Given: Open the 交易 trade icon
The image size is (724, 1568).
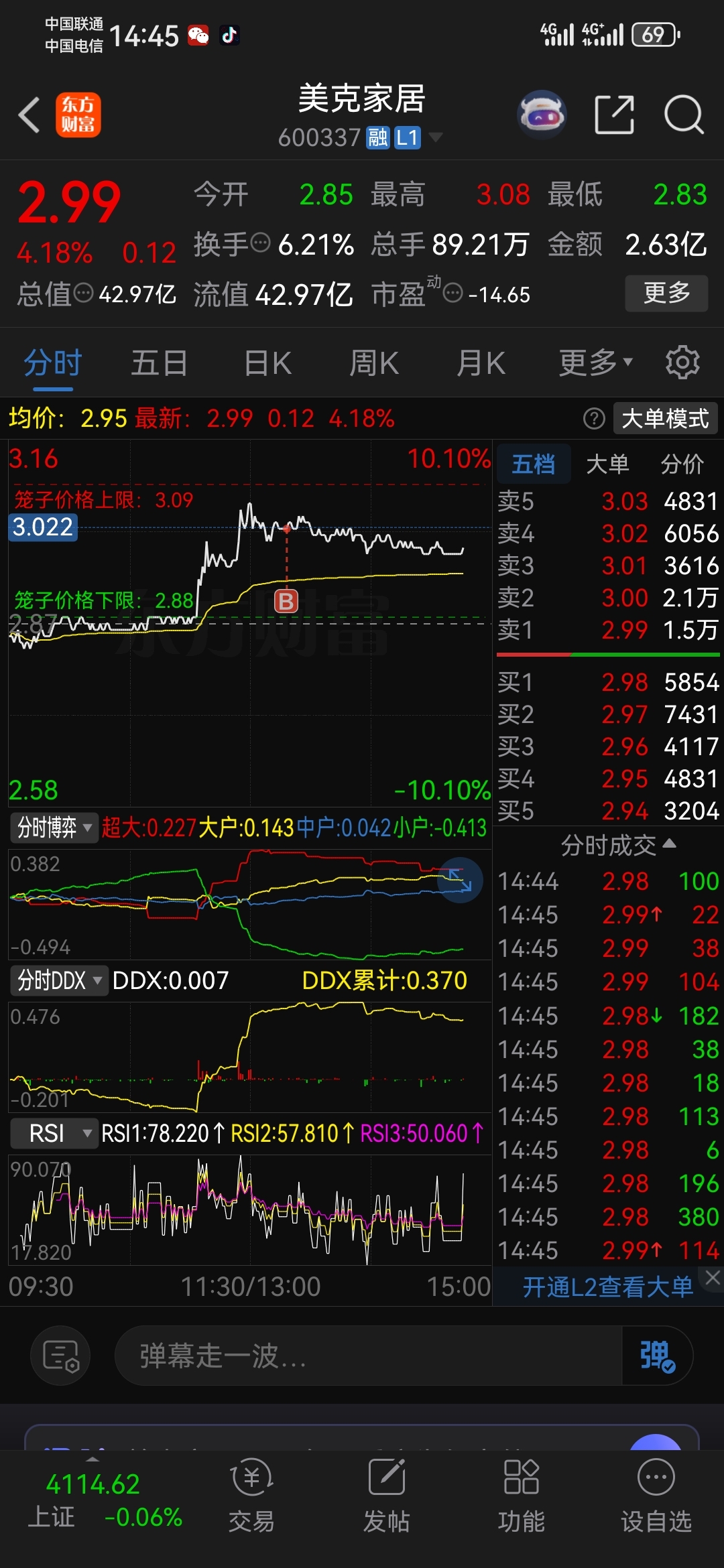Looking at the screenshot, I should [251, 1496].
